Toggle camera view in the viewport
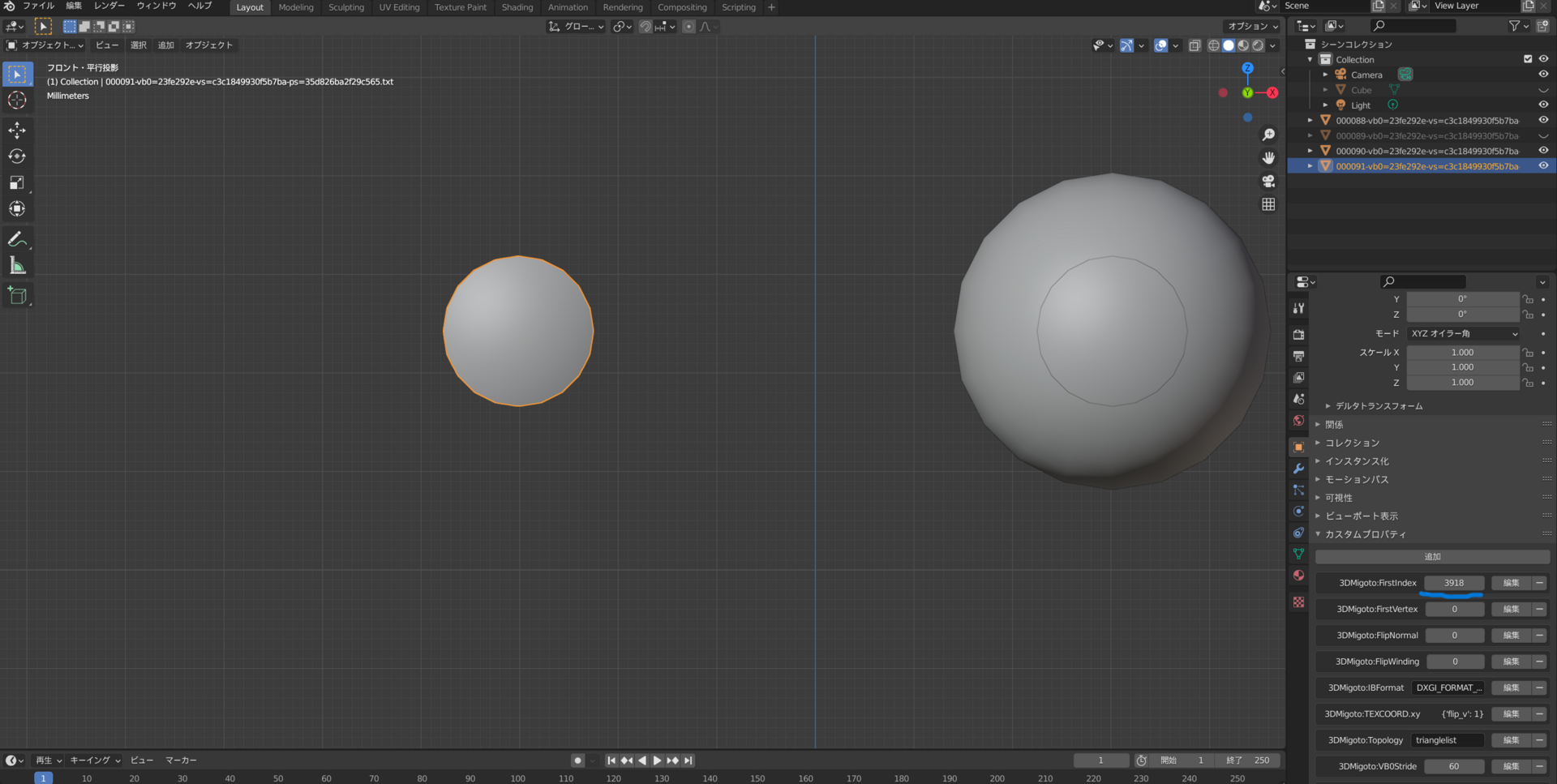The height and width of the screenshot is (784, 1557). click(x=1268, y=181)
